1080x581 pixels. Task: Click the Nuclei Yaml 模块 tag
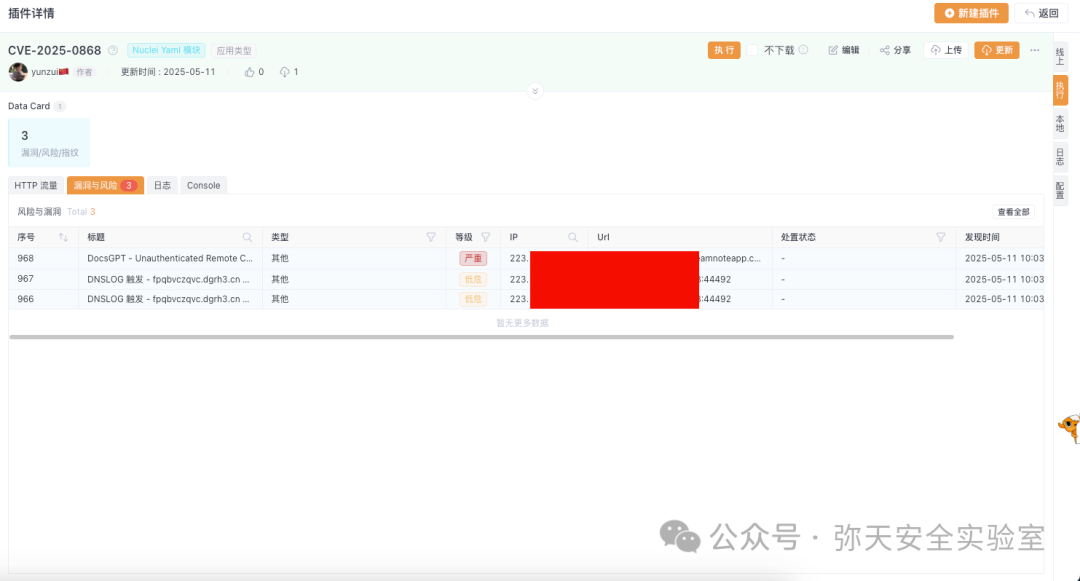coord(166,50)
